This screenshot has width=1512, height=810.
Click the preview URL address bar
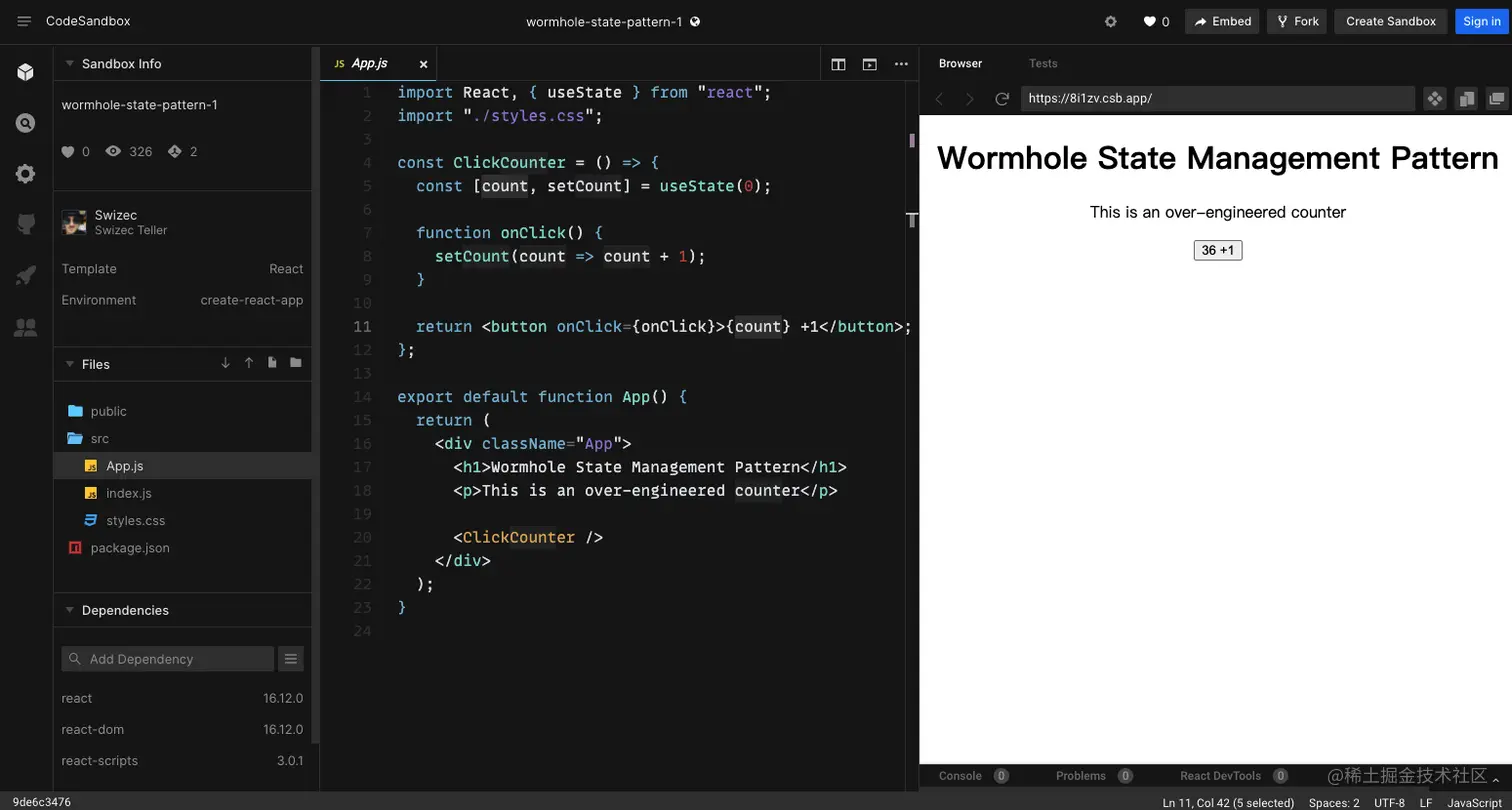click(x=1217, y=98)
